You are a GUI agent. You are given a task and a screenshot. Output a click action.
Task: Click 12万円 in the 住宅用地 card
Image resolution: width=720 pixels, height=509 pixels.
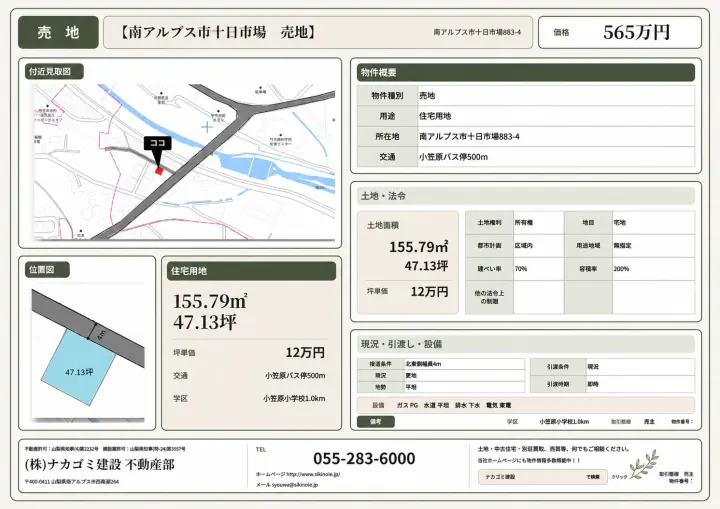tap(305, 352)
